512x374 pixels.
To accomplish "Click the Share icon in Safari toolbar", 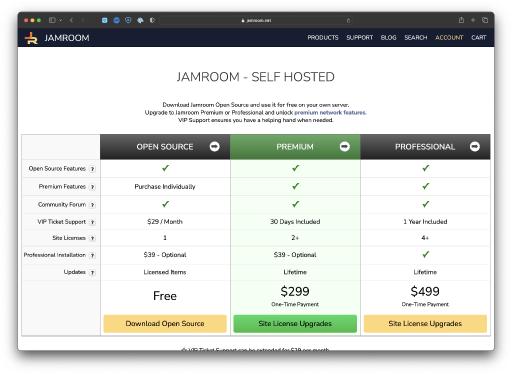I will coord(461,20).
